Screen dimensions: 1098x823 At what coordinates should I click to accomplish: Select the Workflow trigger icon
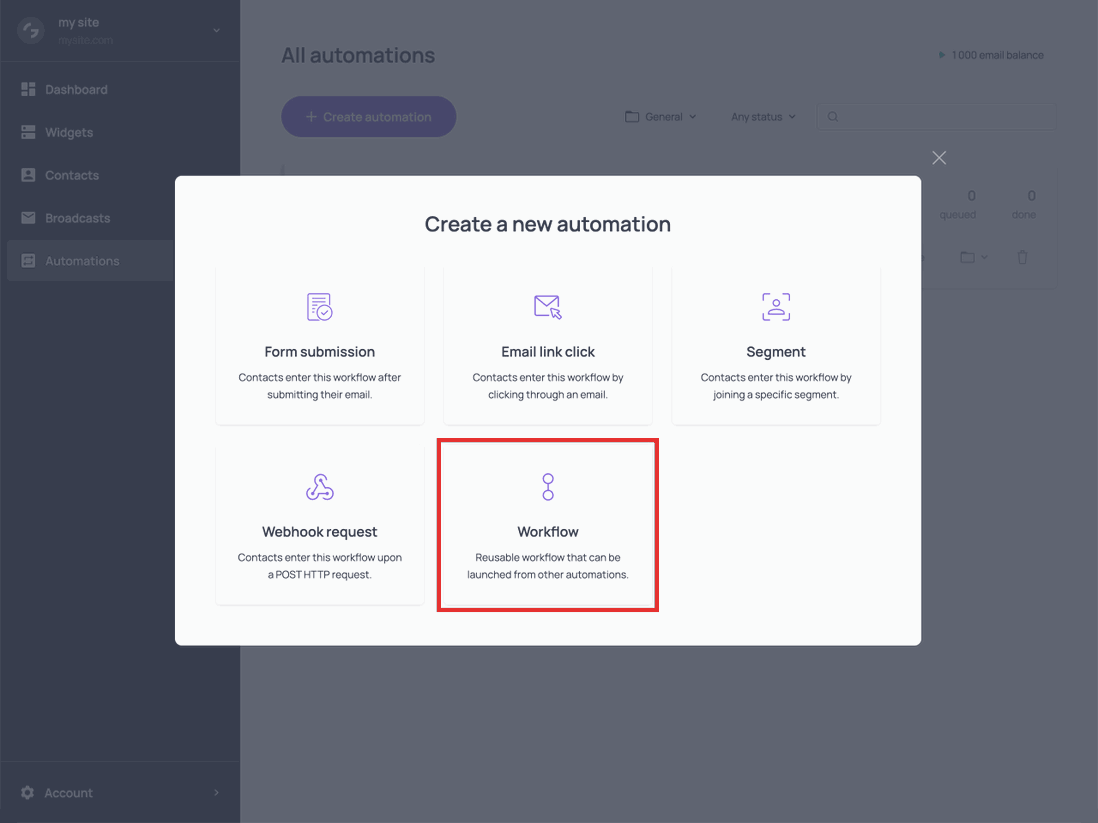point(547,487)
